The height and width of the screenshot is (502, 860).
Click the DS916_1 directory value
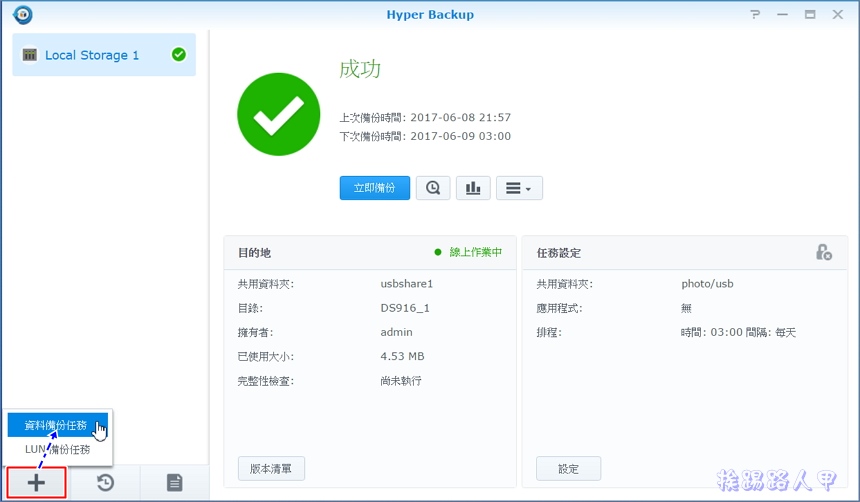tap(405, 308)
